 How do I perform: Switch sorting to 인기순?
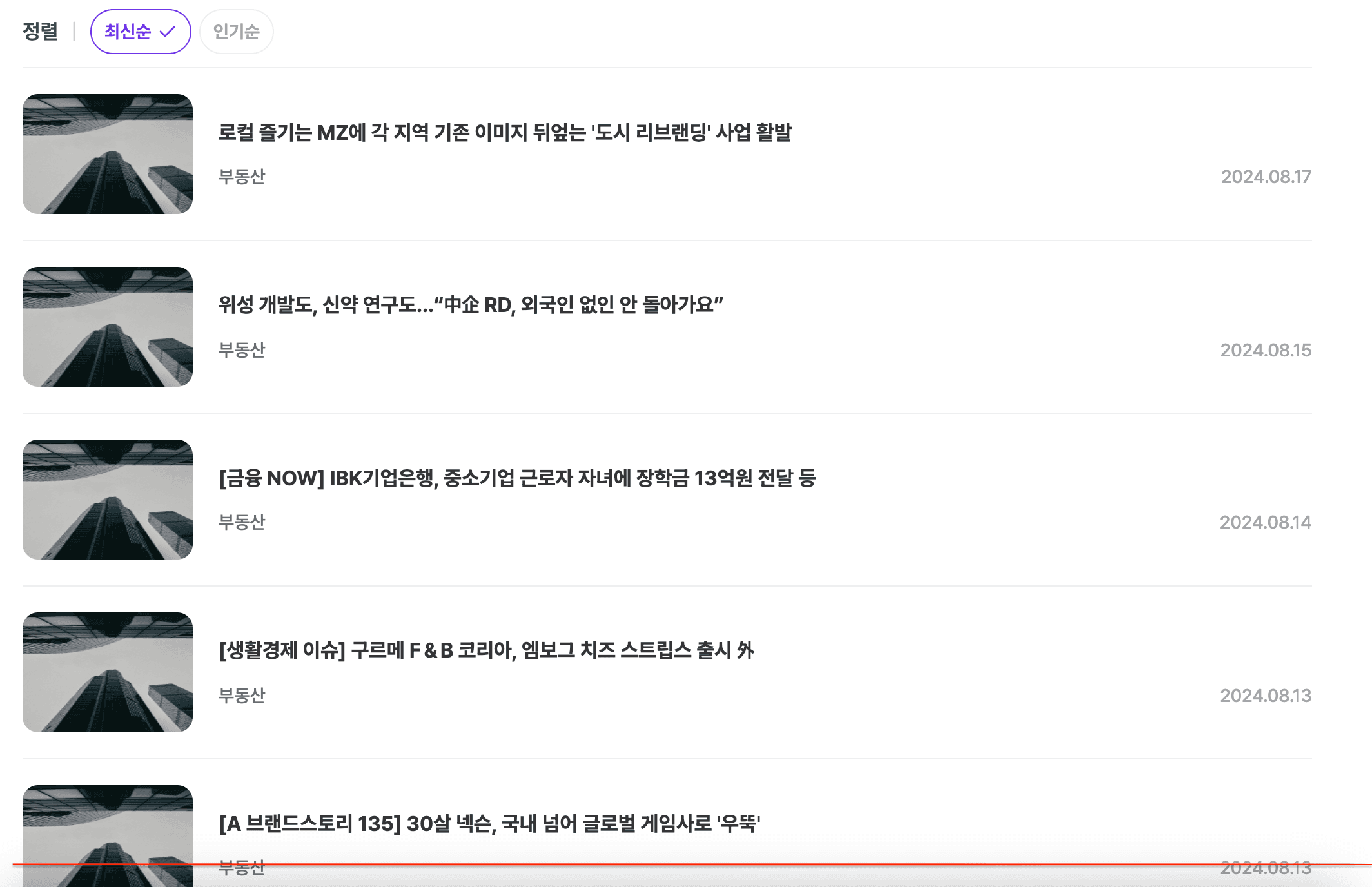click(236, 32)
